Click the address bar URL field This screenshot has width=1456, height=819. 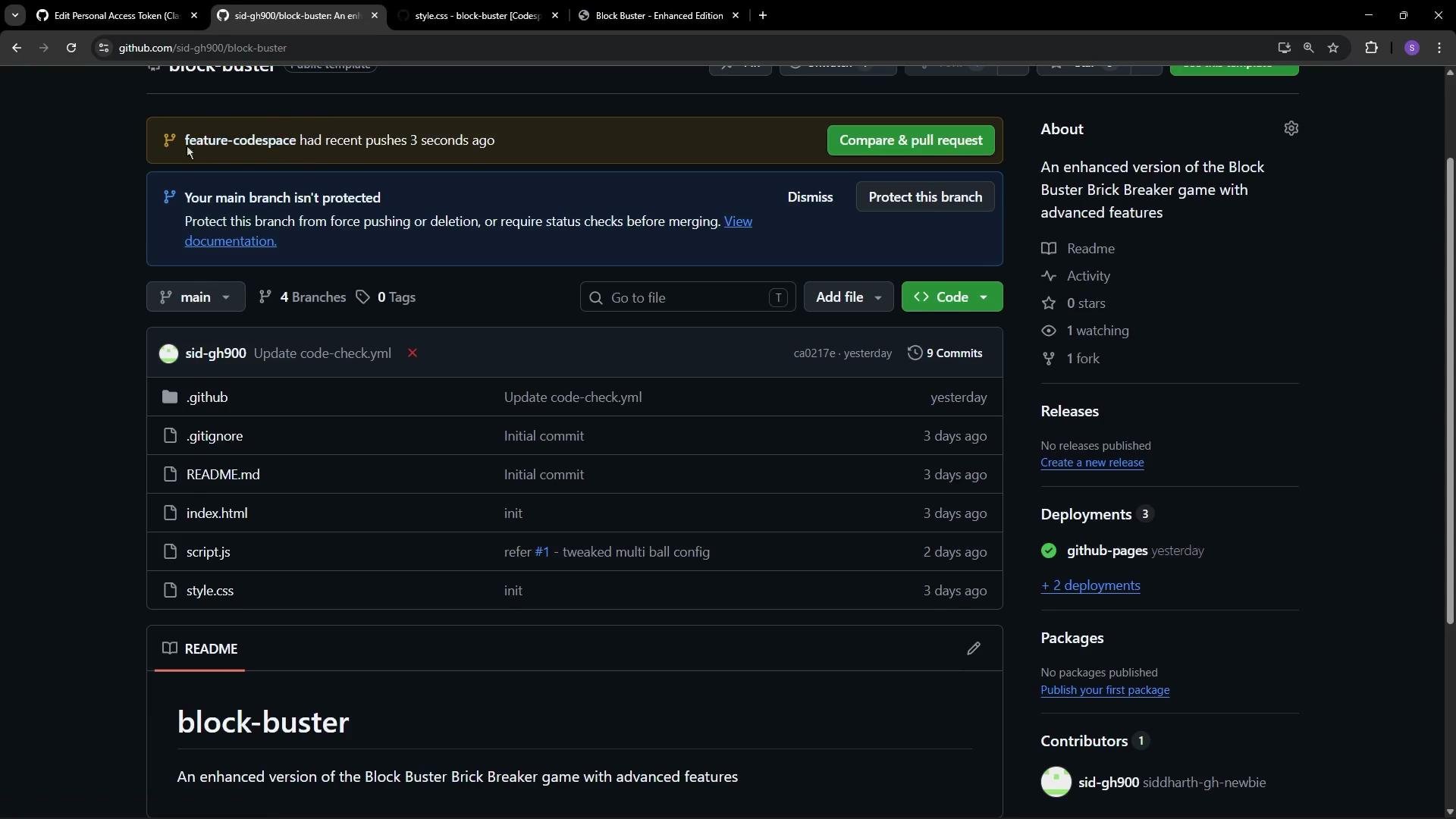tap(682, 48)
